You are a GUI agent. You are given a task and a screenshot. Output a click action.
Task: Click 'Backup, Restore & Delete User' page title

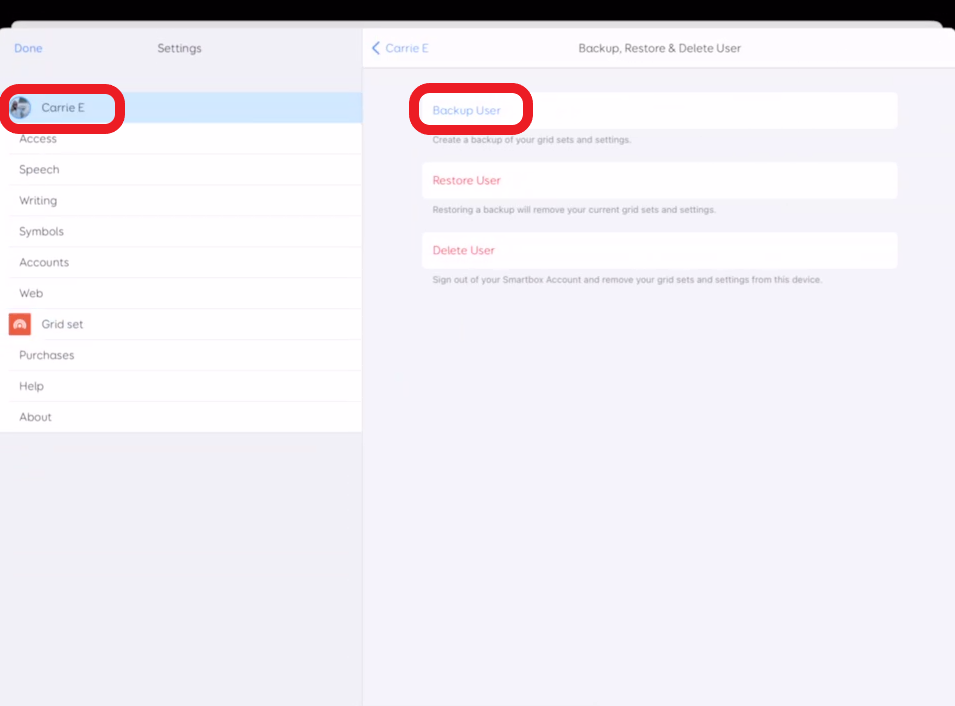coord(660,48)
